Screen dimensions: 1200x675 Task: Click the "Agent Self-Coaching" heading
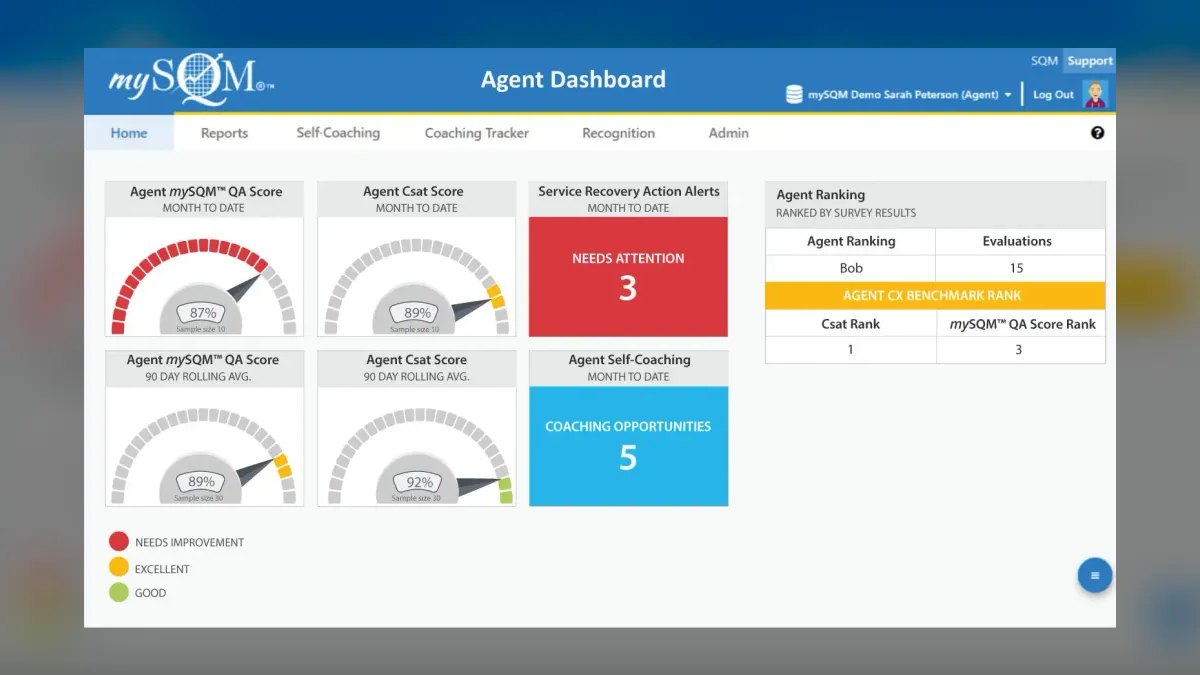tap(630, 360)
